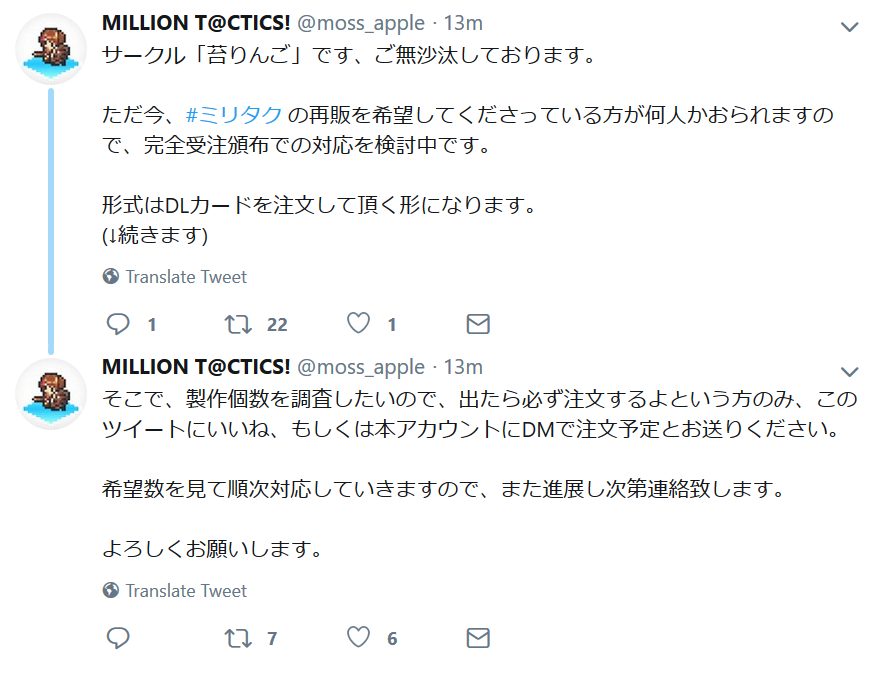Open first tweet's 13m timestamp
This screenshot has height=673, width=874.
(462, 23)
